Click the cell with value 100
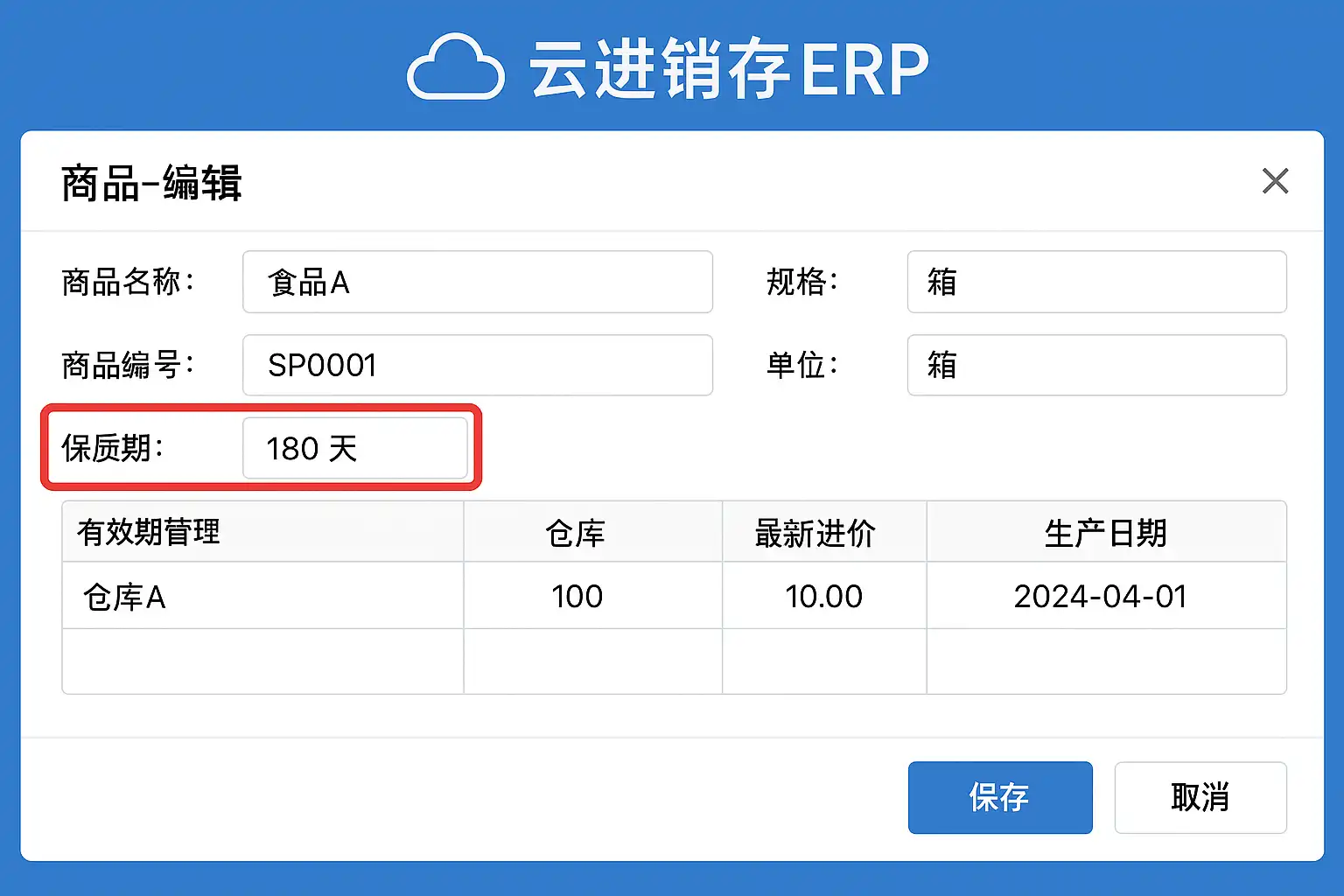 pyautogui.click(x=592, y=596)
